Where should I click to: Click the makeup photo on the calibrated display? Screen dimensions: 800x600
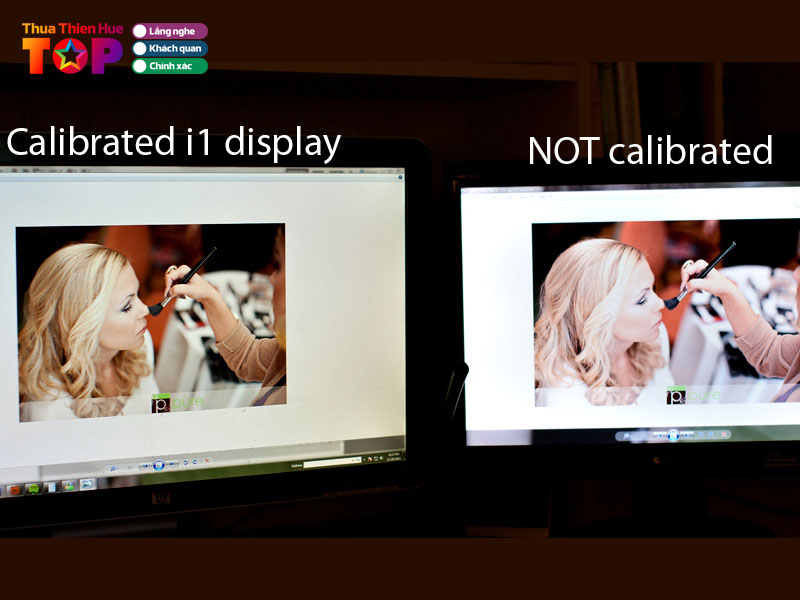click(x=150, y=320)
